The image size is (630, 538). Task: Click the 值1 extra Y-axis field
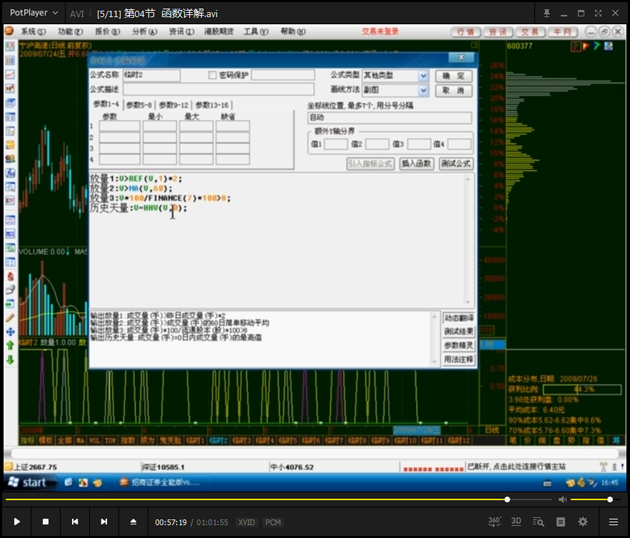(x=335, y=144)
